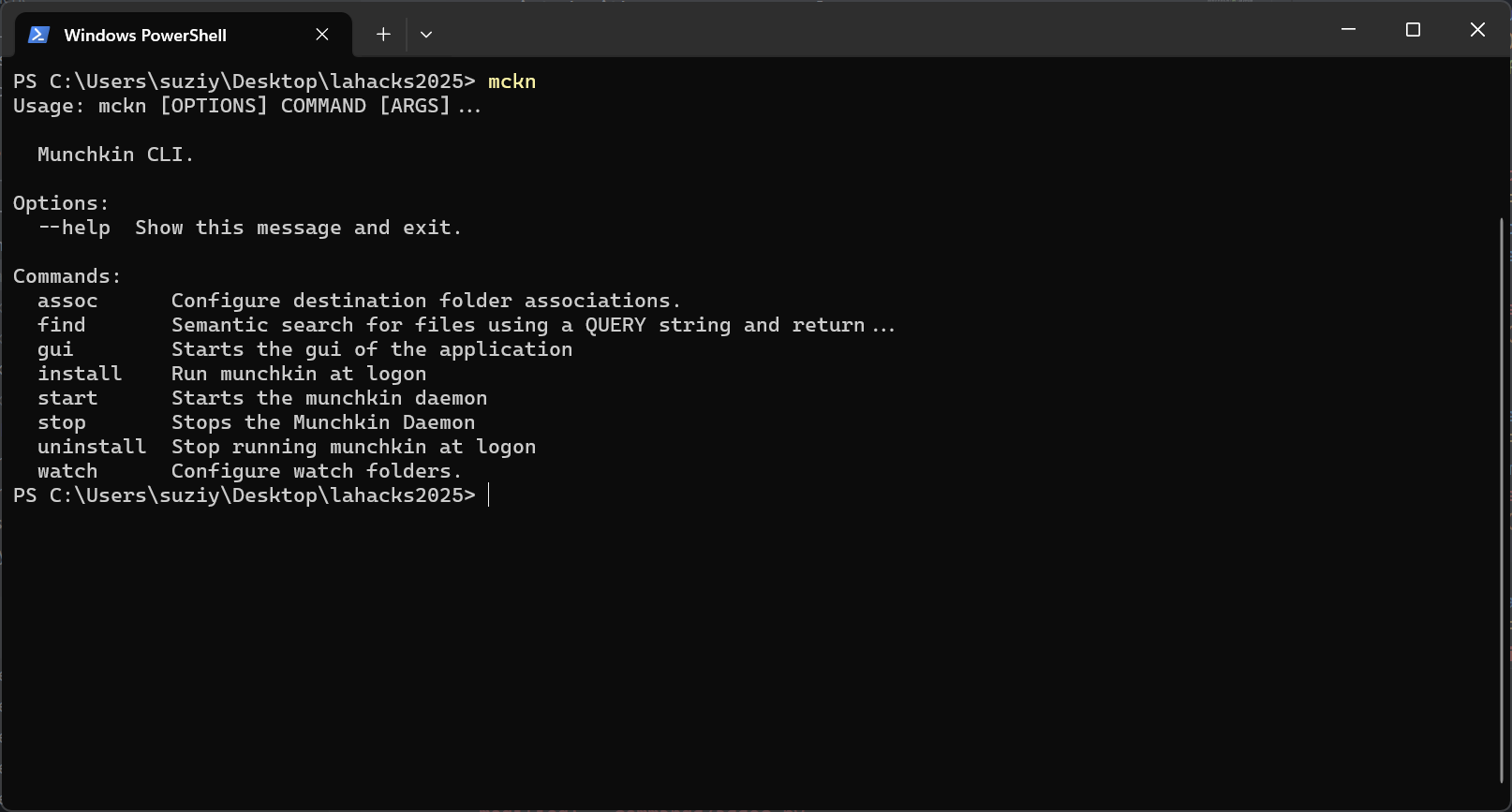Close the terminal window
The image size is (1512, 812).
pyautogui.click(x=1477, y=30)
